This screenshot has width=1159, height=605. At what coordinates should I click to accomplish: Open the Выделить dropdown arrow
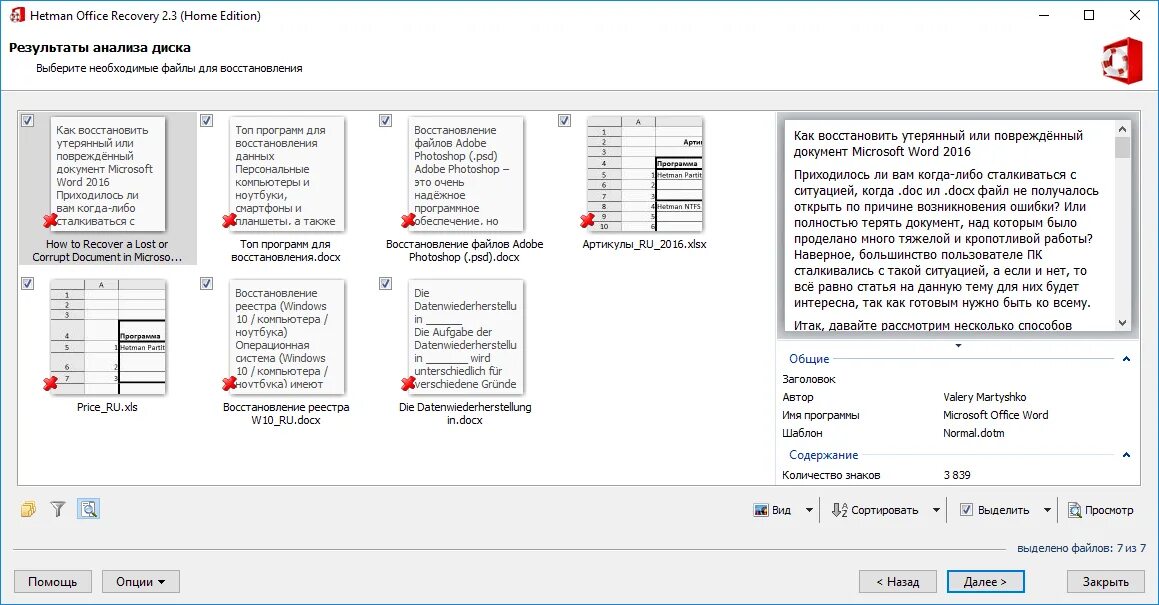point(1047,510)
